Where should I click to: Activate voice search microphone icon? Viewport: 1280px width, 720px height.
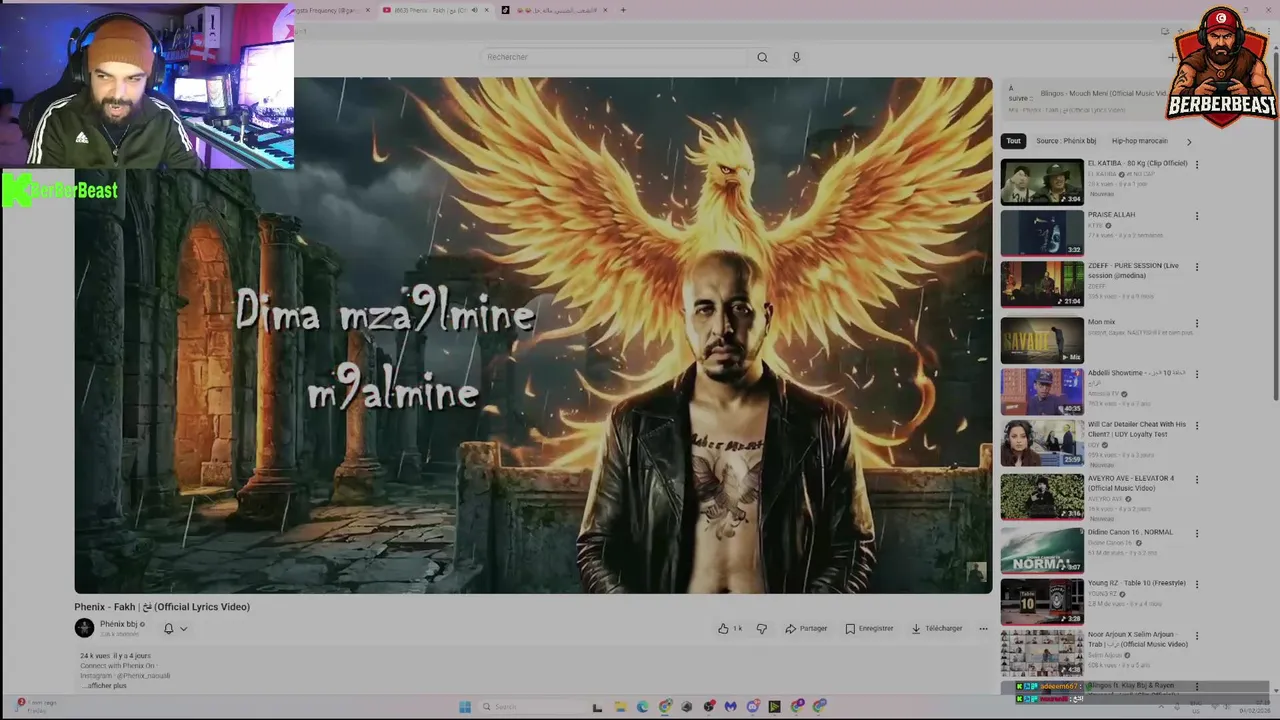[x=796, y=57]
